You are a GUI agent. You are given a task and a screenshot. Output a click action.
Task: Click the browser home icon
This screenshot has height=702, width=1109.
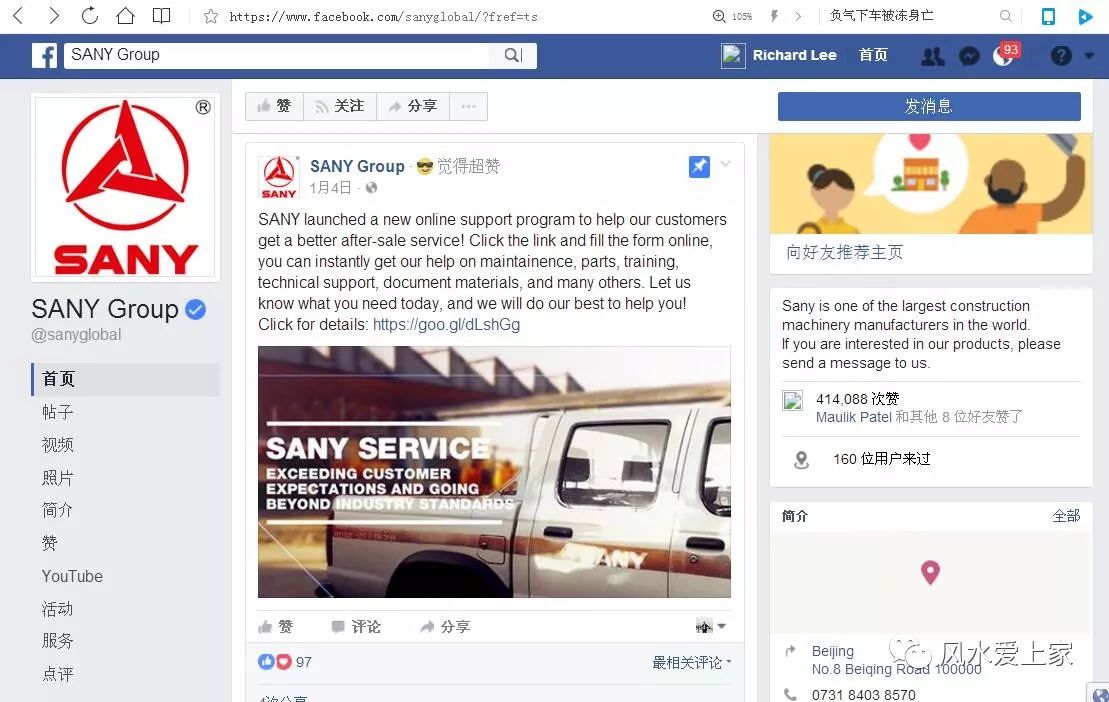(x=125, y=16)
